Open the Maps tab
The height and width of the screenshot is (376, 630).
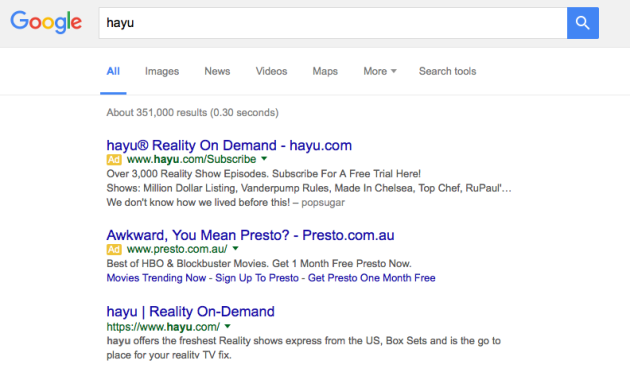tap(325, 71)
